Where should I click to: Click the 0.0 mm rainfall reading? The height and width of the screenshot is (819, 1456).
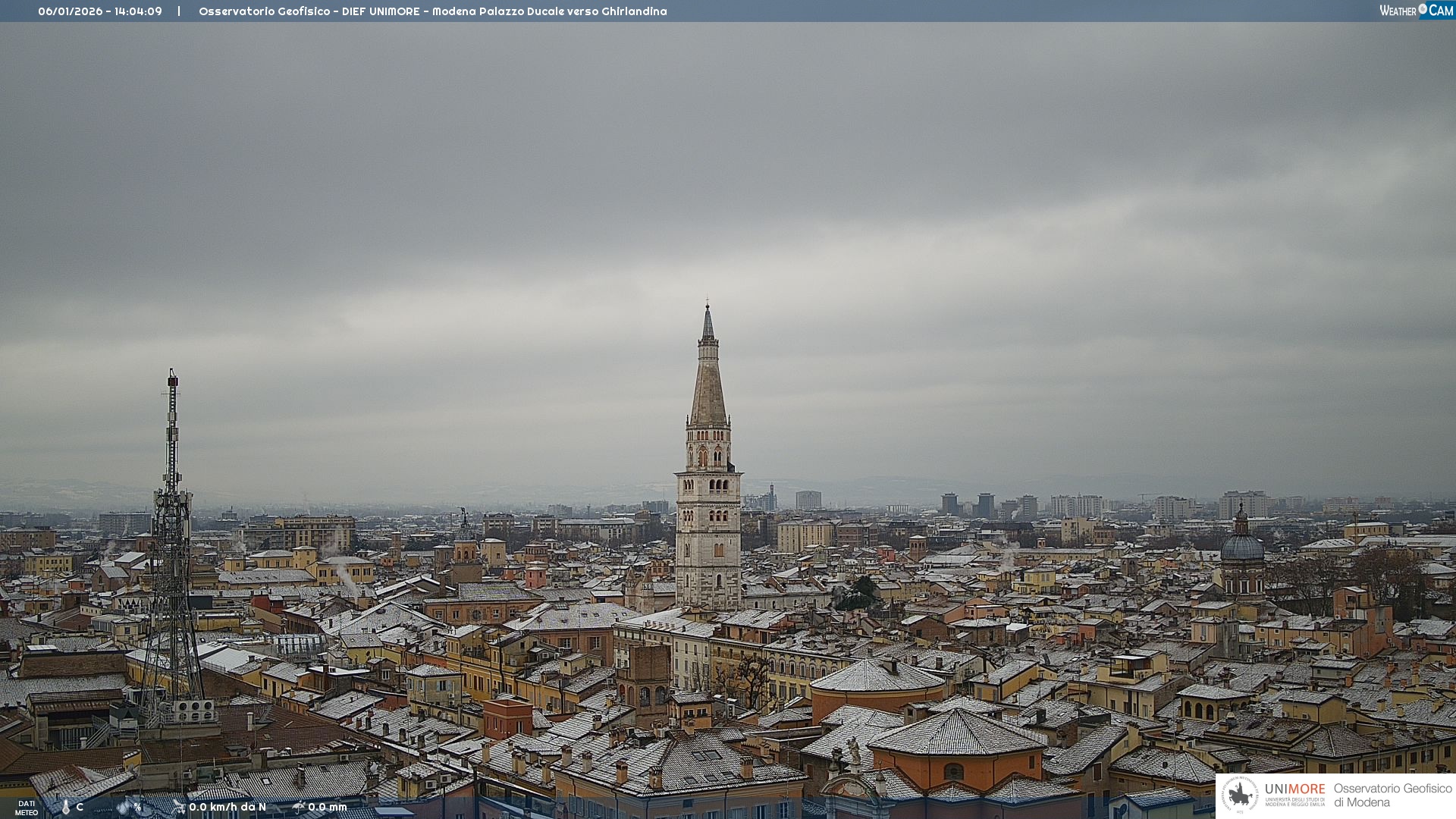(x=328, y=807)
